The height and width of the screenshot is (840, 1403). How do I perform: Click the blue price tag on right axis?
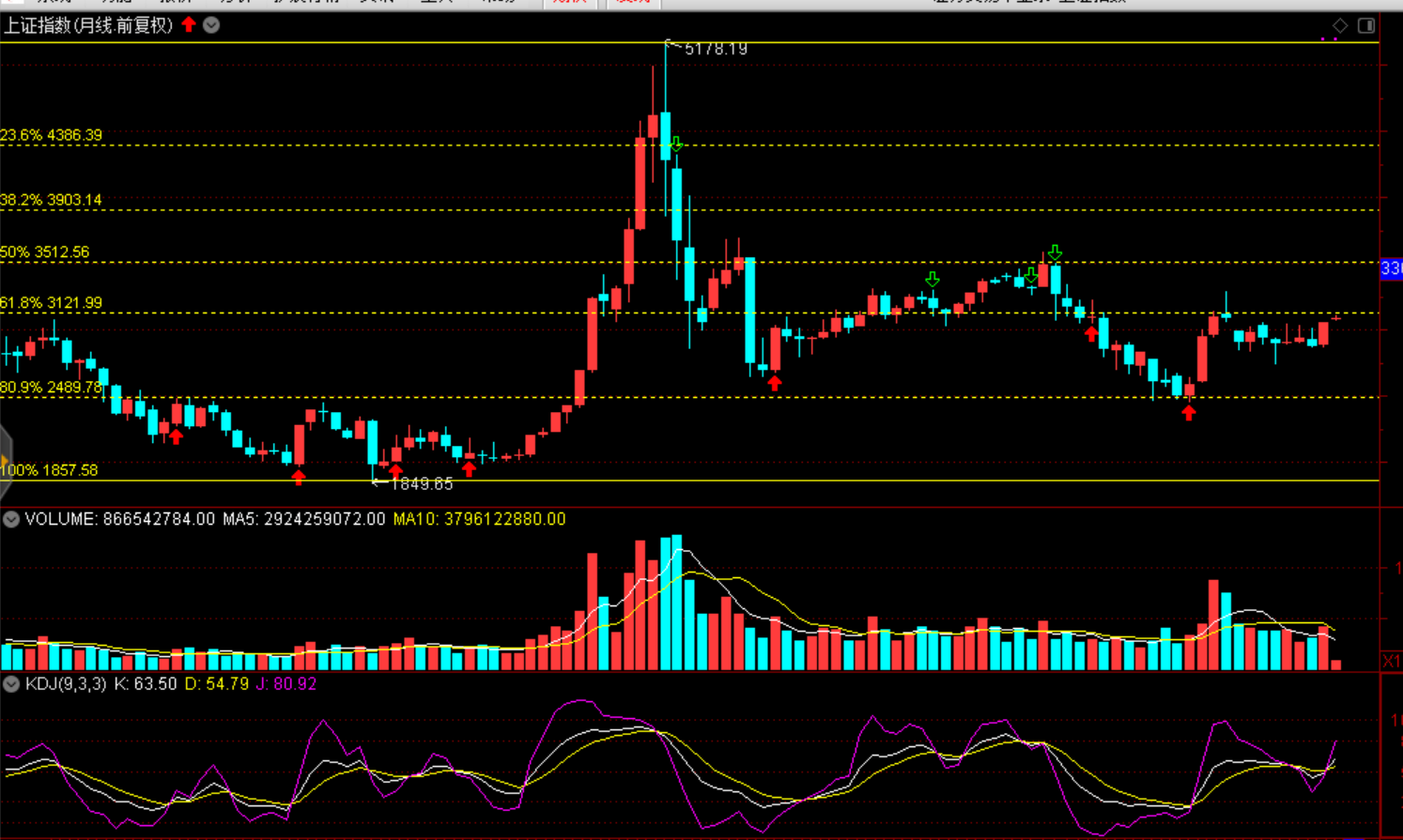(x=1391, y=269)
